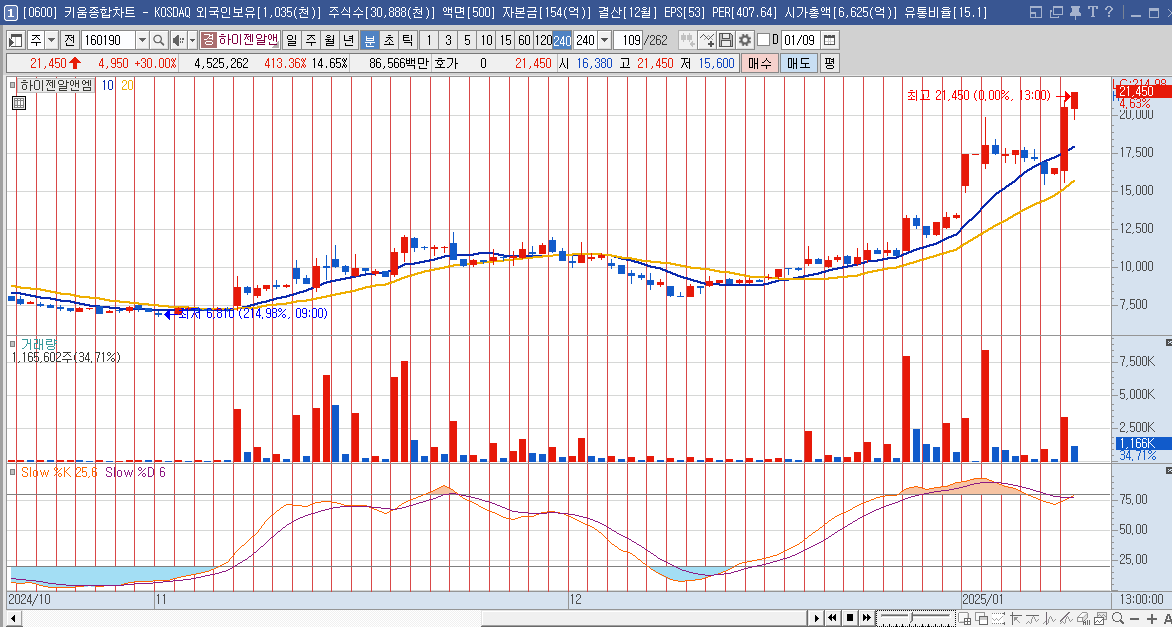
Task: Click the candle add icon in toolbar
Action: pyautogui.click(x=688, y=40)
